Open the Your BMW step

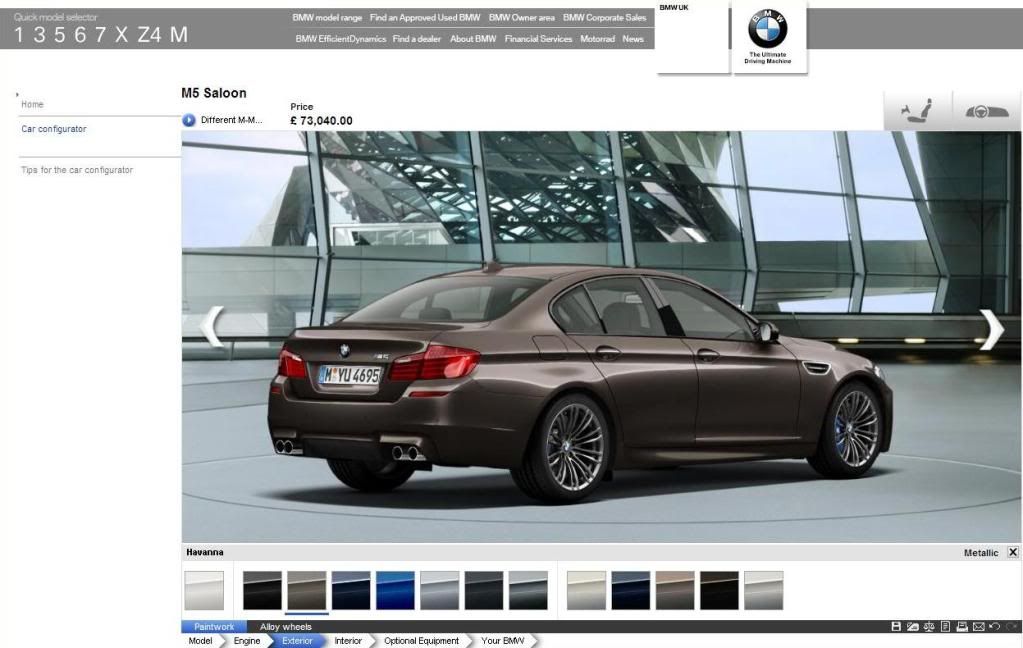(502, 641)
